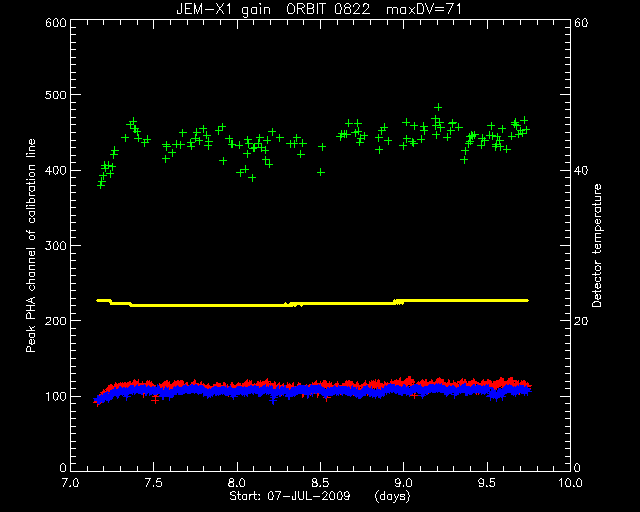Click the maxDV=71 text in title

pos(424,9)
